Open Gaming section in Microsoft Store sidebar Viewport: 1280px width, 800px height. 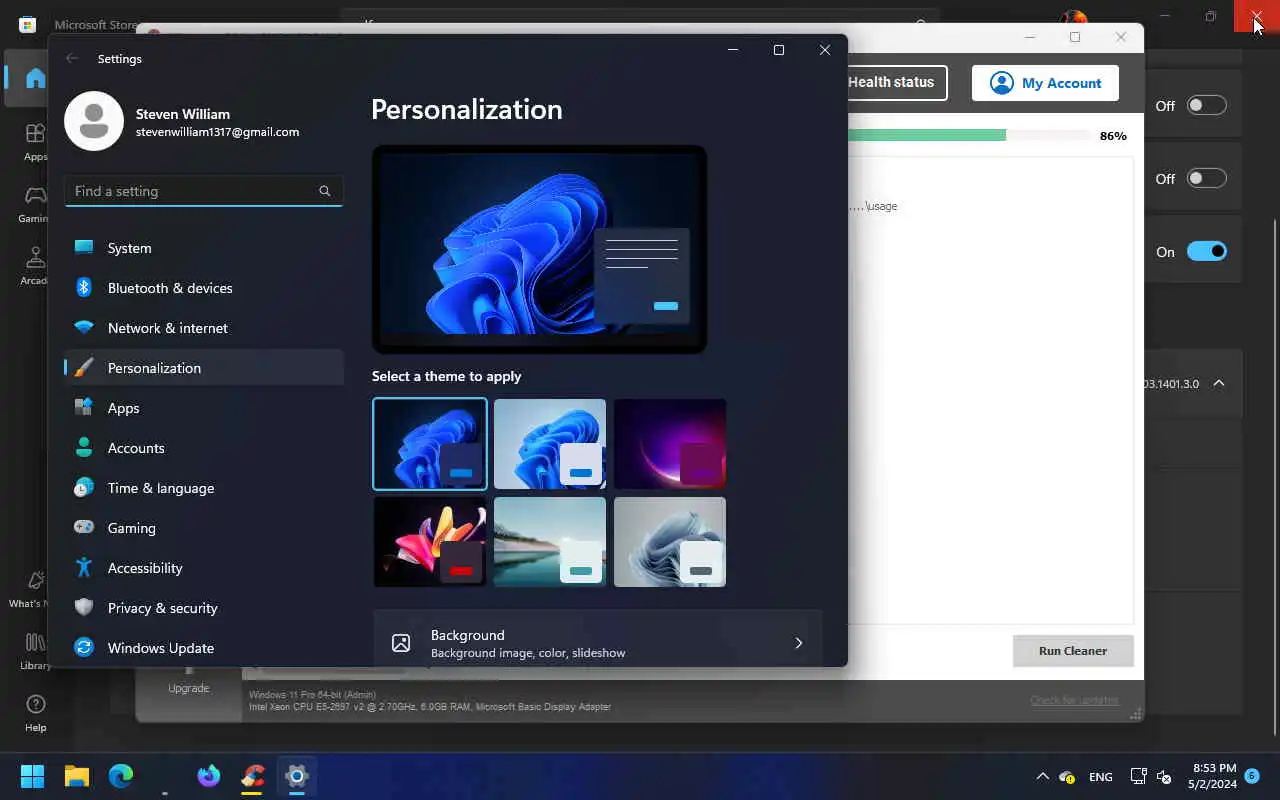click(35, 204)
